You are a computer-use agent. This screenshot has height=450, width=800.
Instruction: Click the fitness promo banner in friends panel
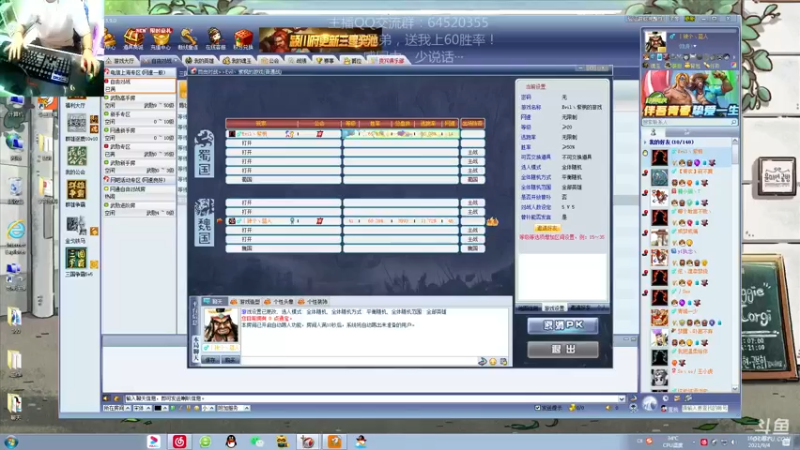pyautogui.click(x=690, y=94)
